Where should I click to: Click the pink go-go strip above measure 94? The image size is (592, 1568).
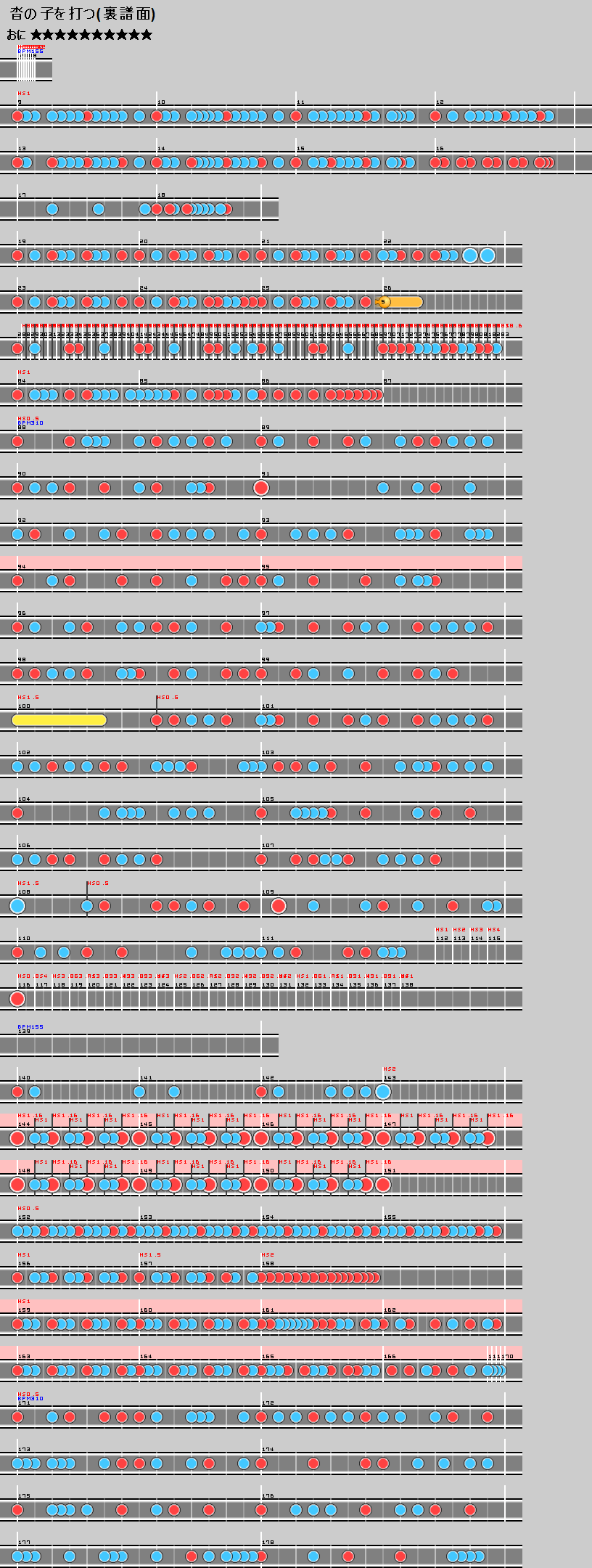261,563
